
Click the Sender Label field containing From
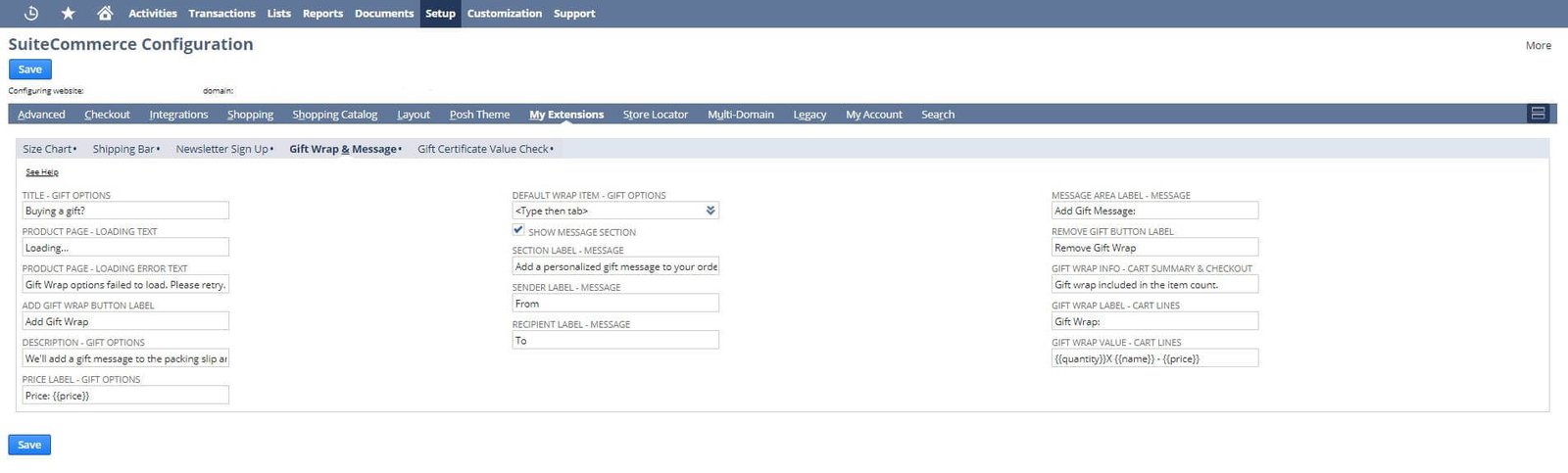615,304
